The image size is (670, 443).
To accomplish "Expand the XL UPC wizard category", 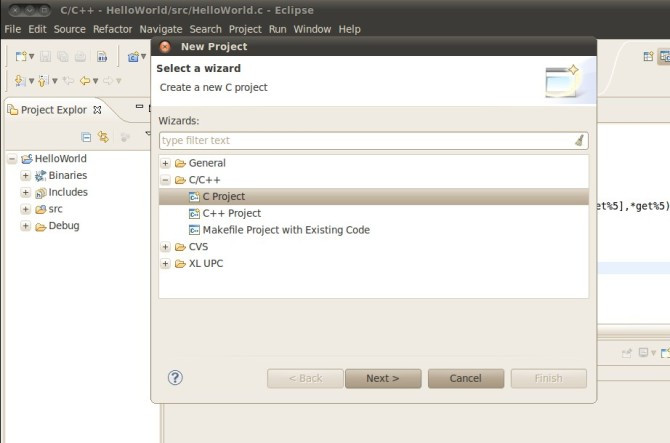I will point(165,264).
